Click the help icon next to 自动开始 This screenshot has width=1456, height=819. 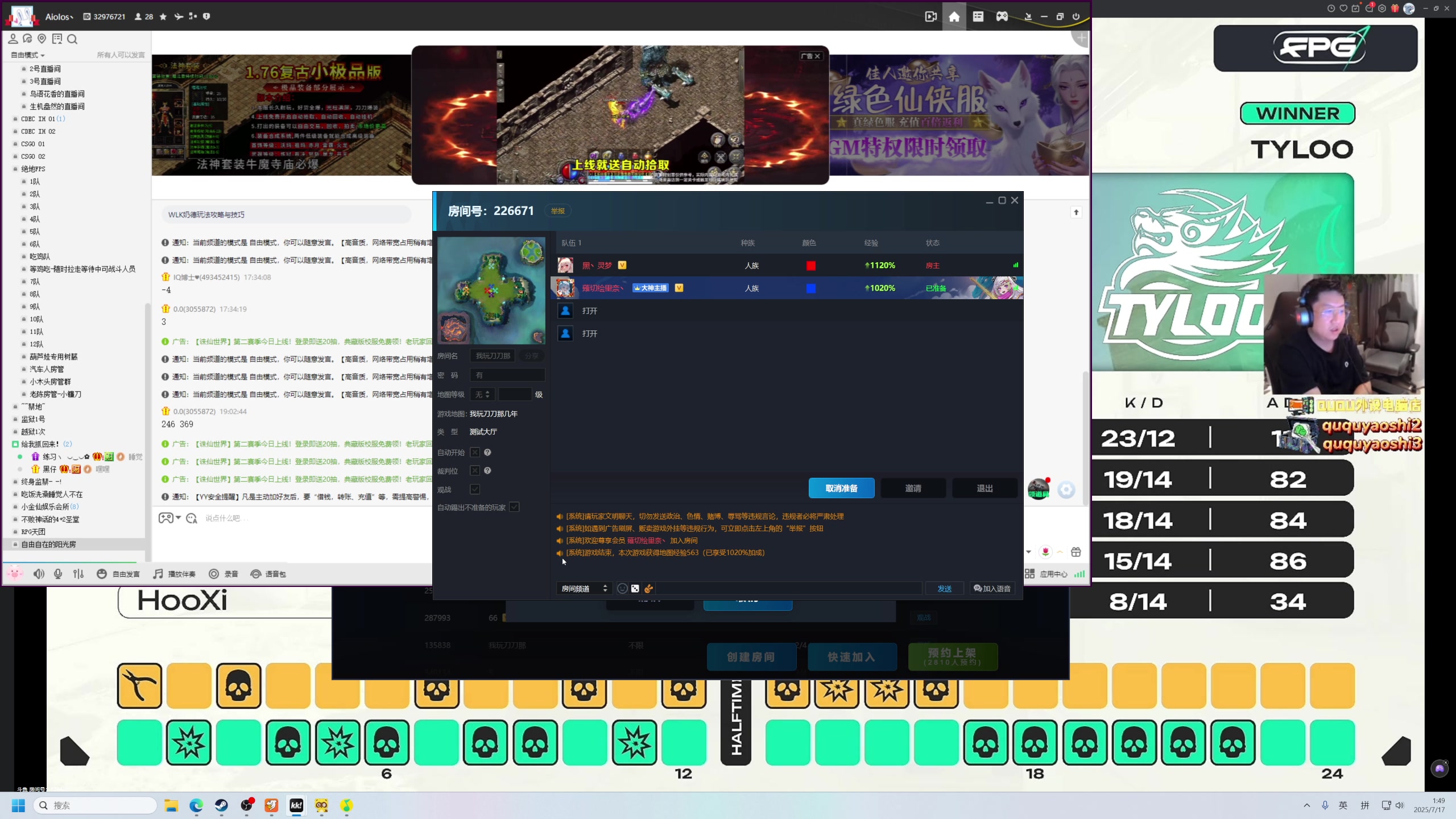coord(487,453)
